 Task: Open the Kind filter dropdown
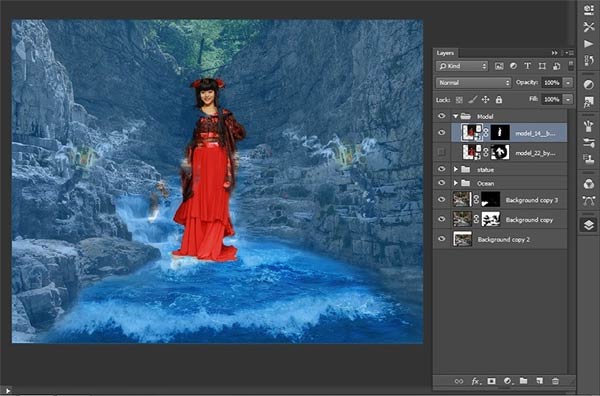pyautogui.click(x=462, y=66)
